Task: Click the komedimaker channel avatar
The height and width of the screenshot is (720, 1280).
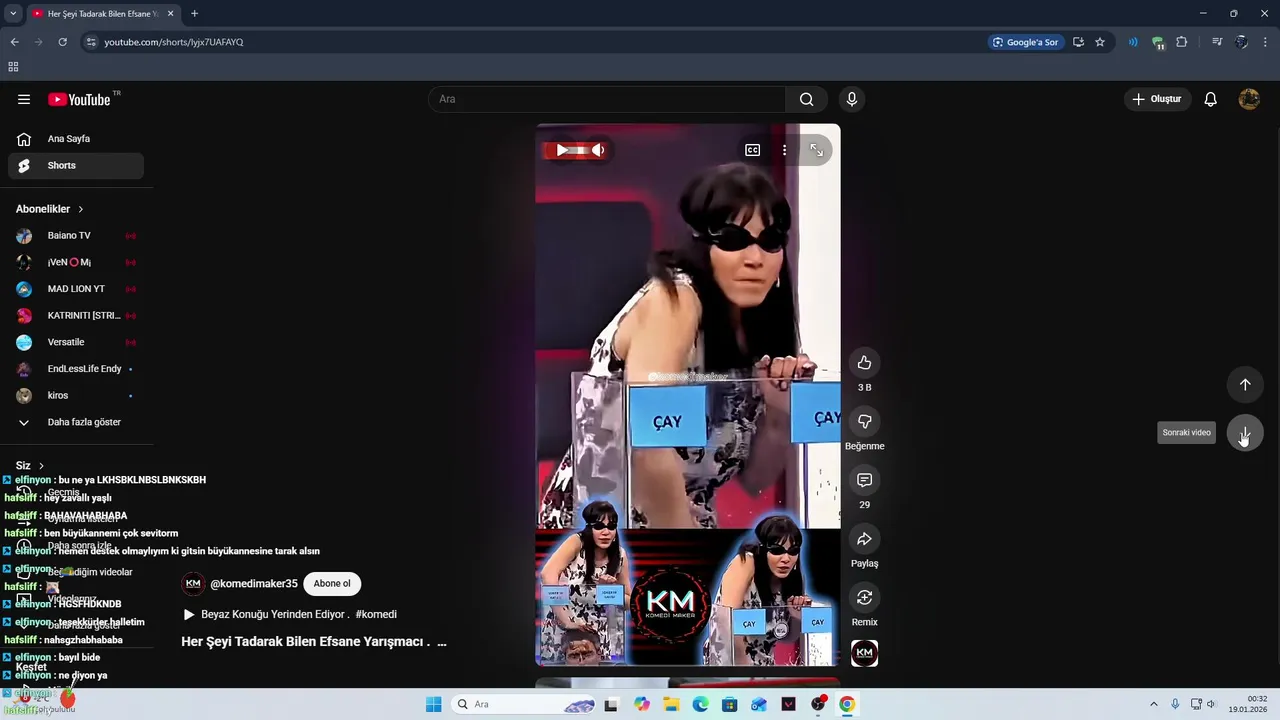Action: click(x=193, y=584)
